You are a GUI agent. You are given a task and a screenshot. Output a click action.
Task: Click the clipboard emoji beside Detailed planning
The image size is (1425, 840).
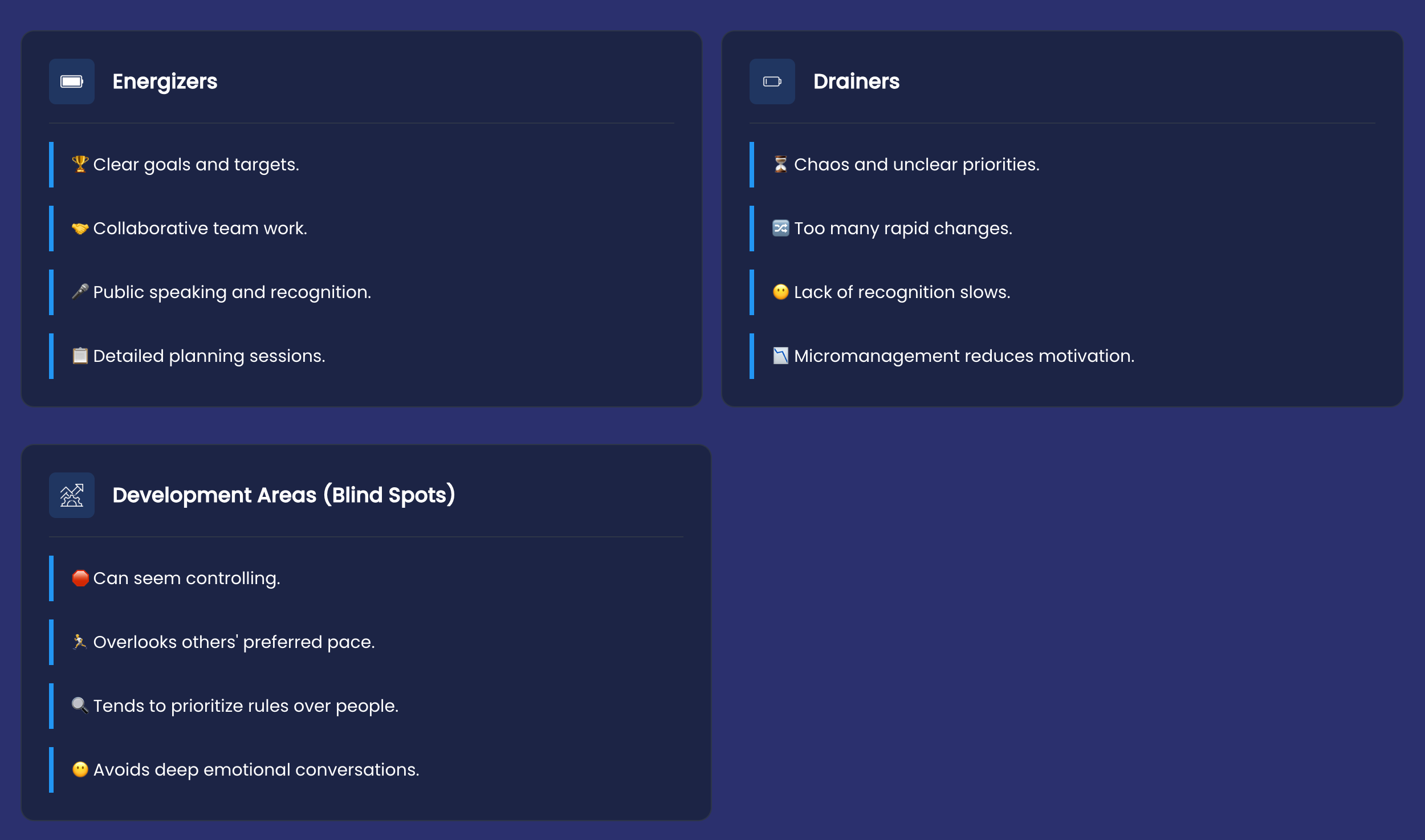(x=80, y=356)
